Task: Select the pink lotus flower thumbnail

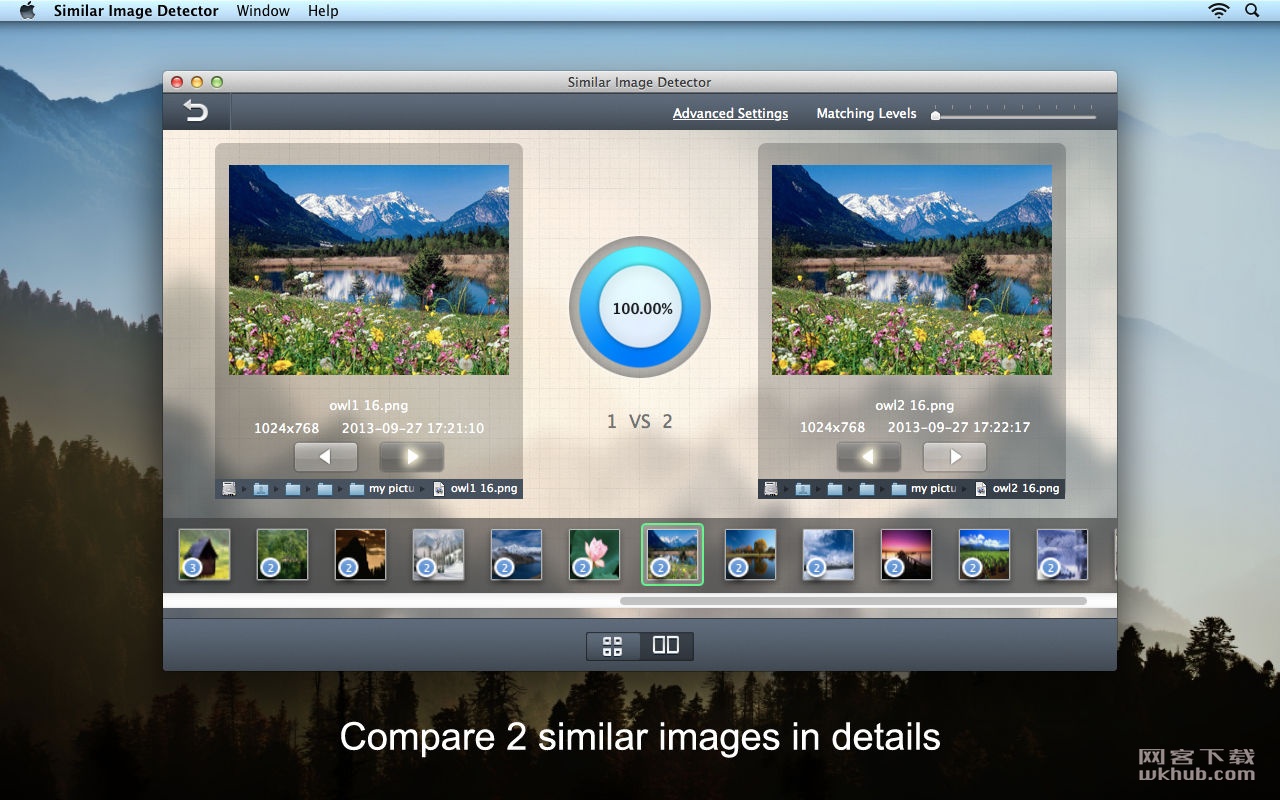Action: coord(594,554)
